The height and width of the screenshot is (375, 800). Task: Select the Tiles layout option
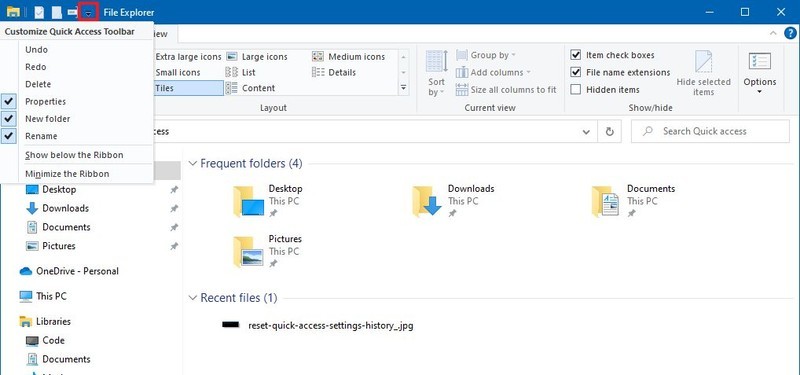pyautogui.click(x=188, y=88)
